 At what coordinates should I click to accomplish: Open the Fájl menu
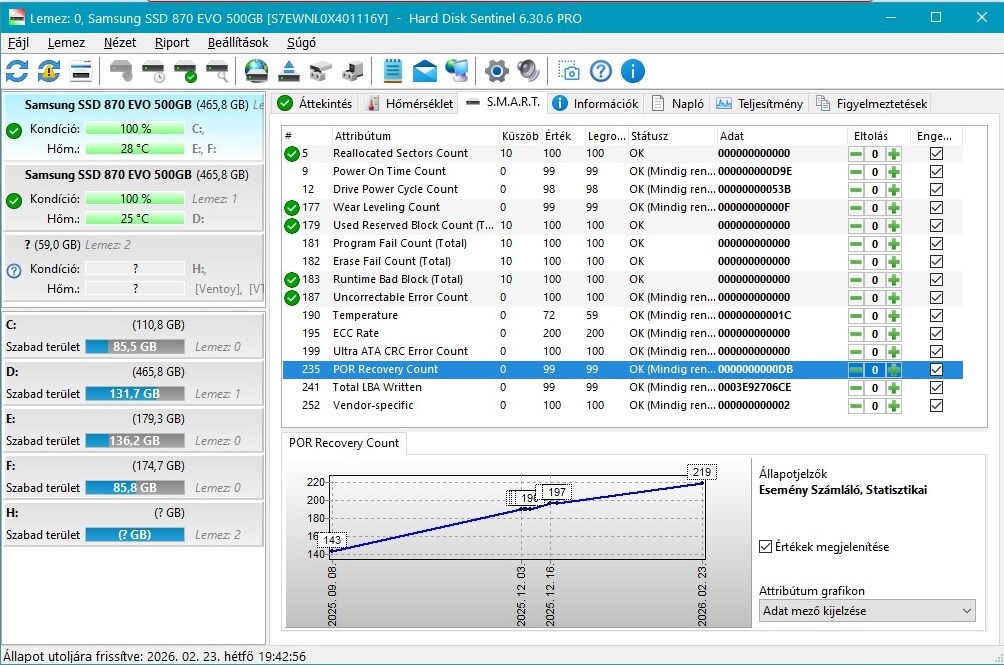tap(18, 43)
